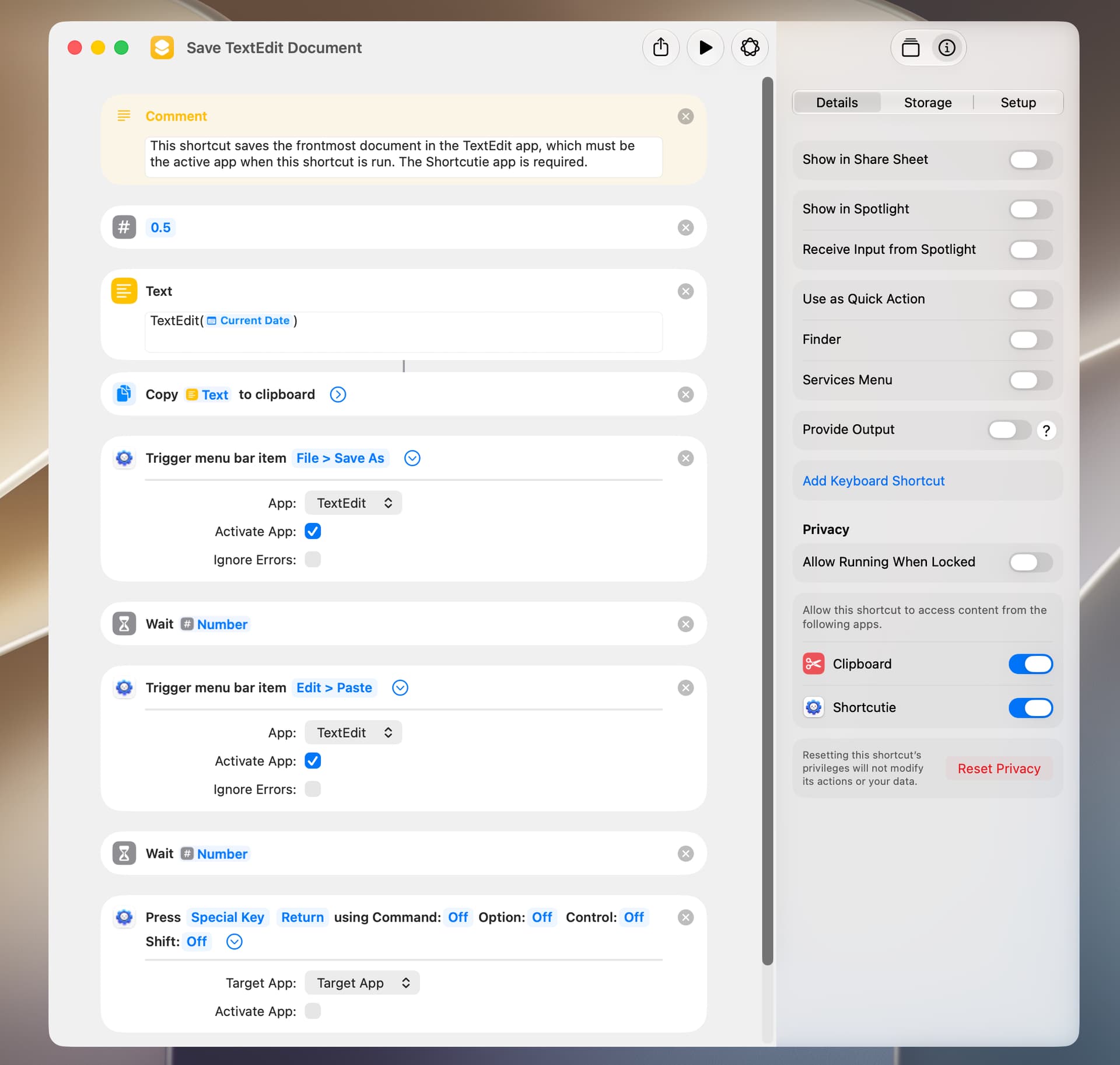Click the Number action hash icon
The height and width of the screenshot is (1065, 1120).
coord(124,227)
